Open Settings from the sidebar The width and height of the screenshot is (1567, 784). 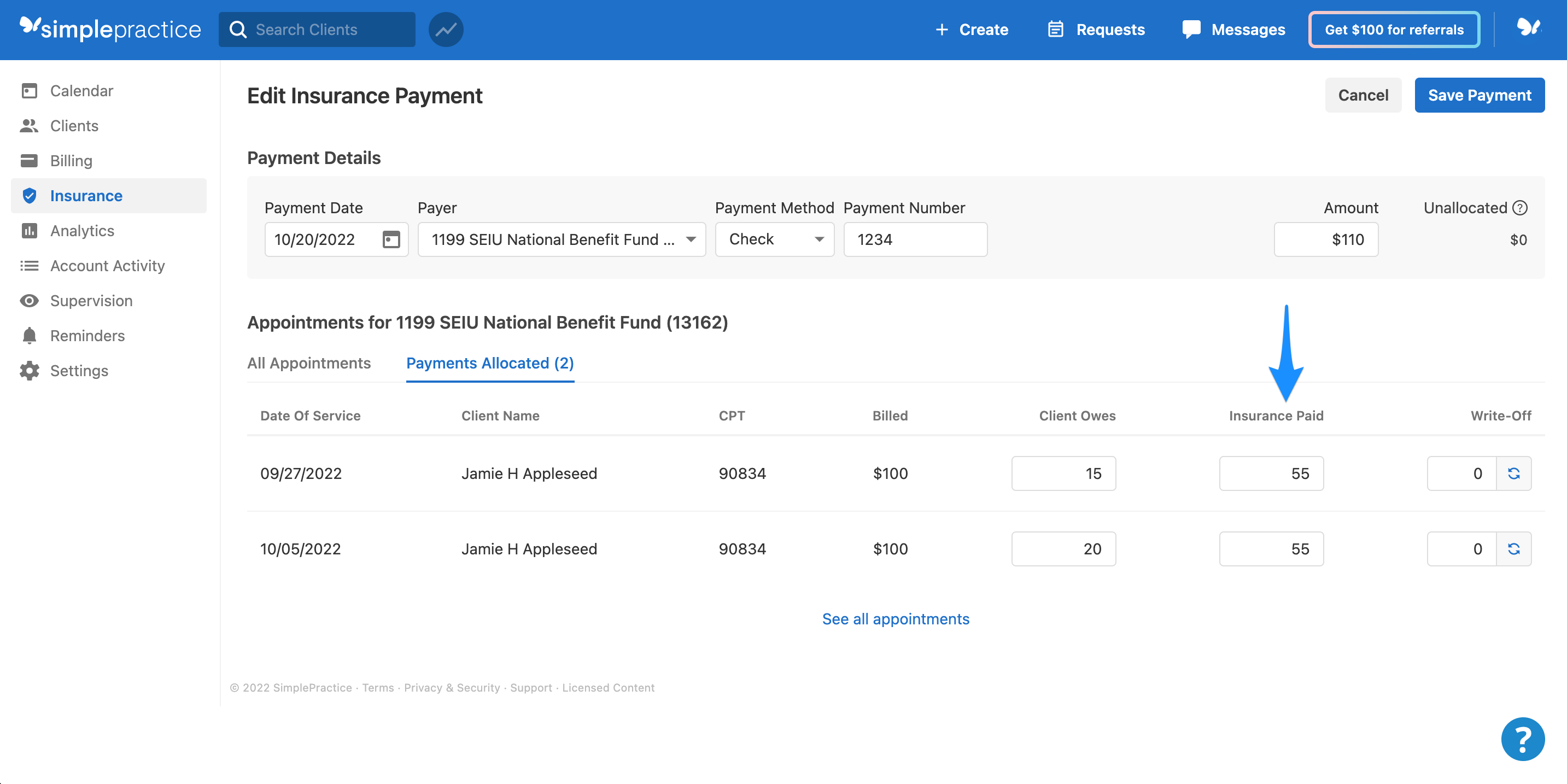[x=79, y=371]
